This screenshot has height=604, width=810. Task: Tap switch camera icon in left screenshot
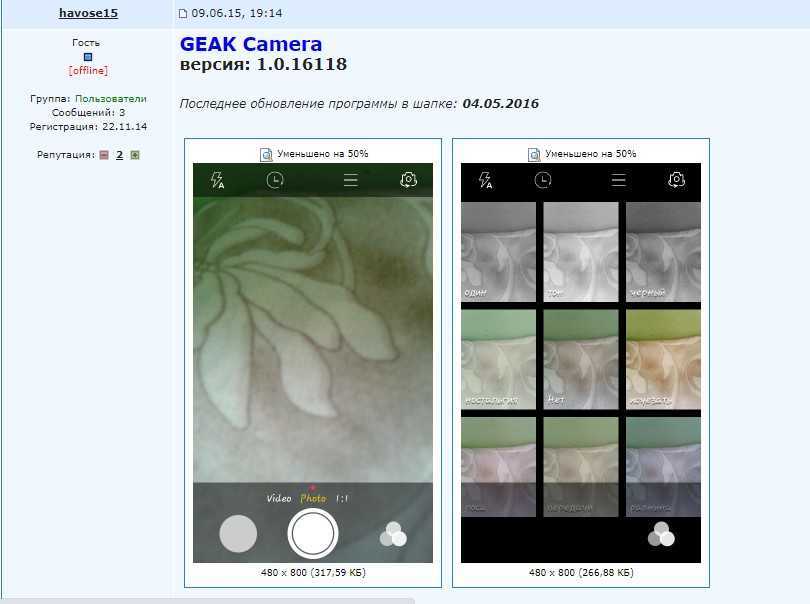408,180
